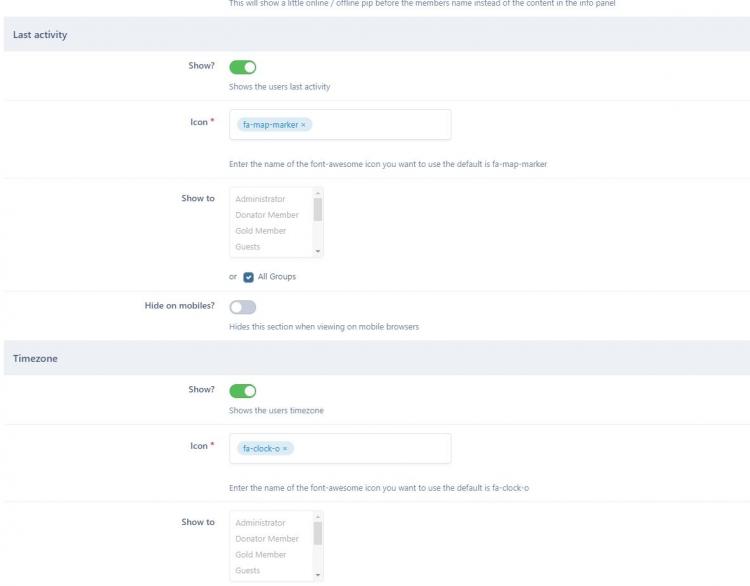
Task: Uncheck the All Groups checkbox
Action: coord(249,277)
